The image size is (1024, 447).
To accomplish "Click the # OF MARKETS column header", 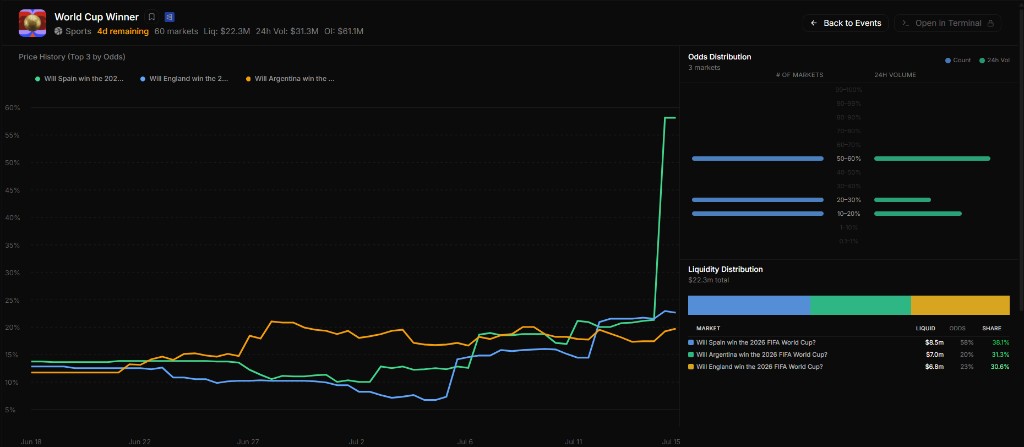I will coord(799,75).
